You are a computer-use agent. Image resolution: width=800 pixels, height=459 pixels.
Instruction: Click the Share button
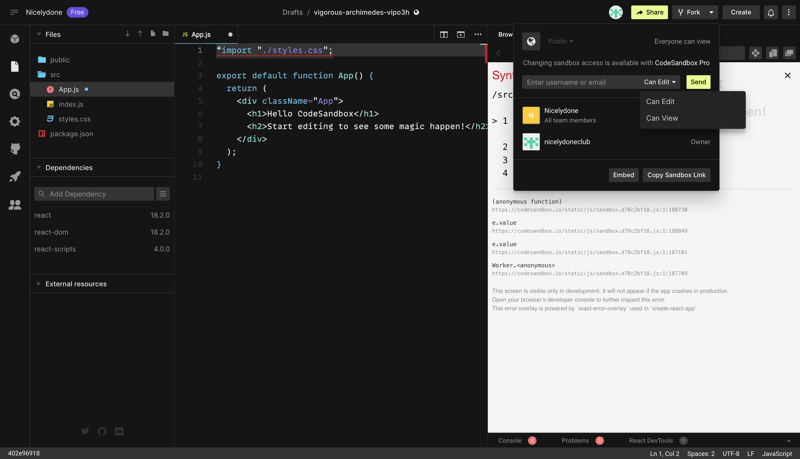[649, 12]
